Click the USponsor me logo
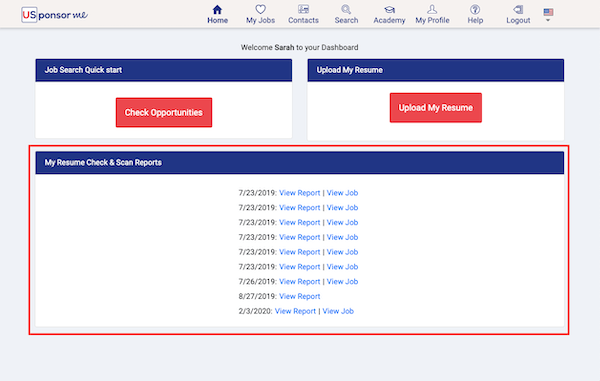The height and width of the screenshot is (381, 600). (x=54, y=15)
